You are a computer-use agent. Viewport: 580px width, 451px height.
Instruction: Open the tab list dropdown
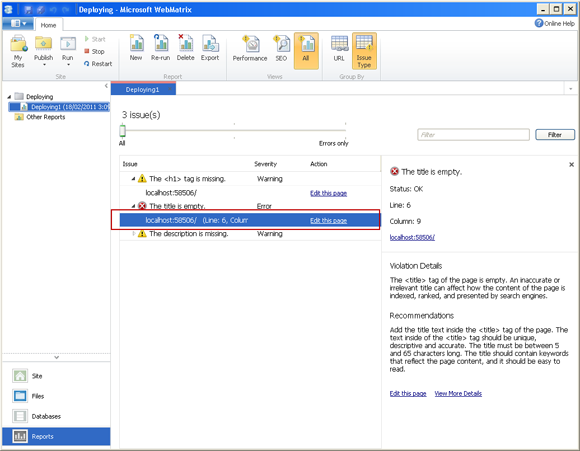pos(570,89)
